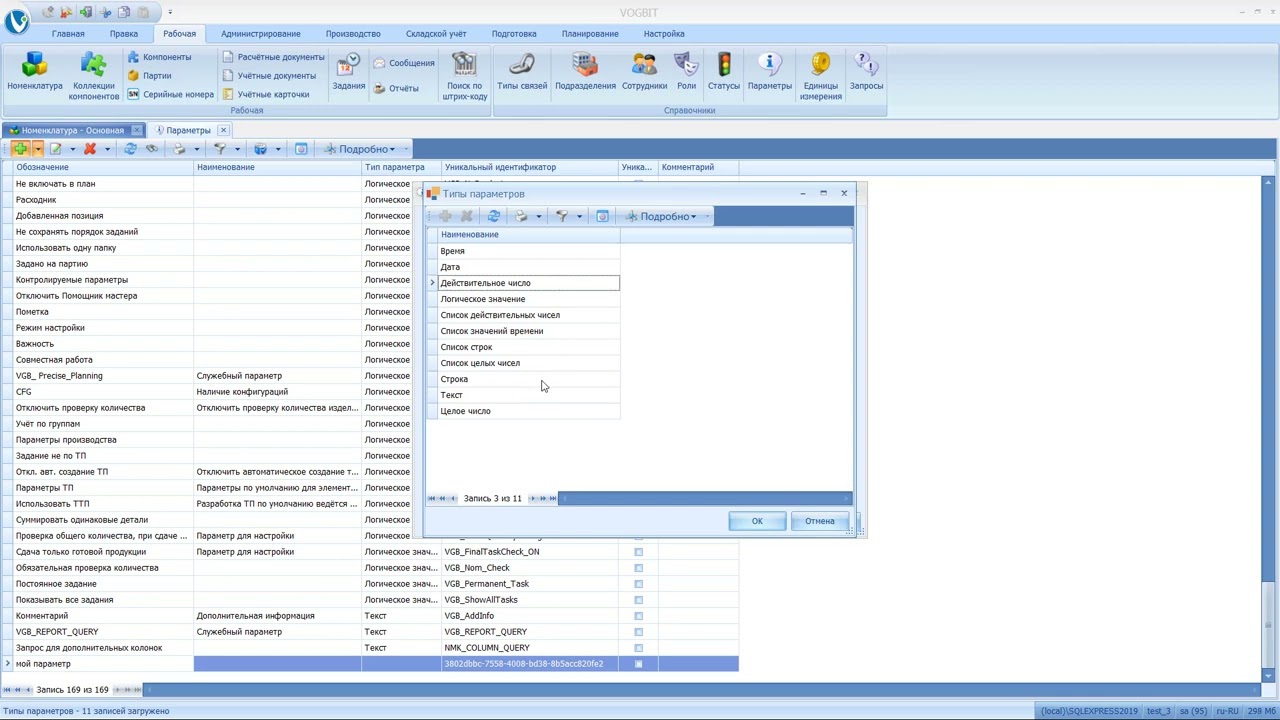This screenshot has width=1280, height=720.
Task: Open the add button dropdown arrow in main toolbar
Action: (37, 149)
